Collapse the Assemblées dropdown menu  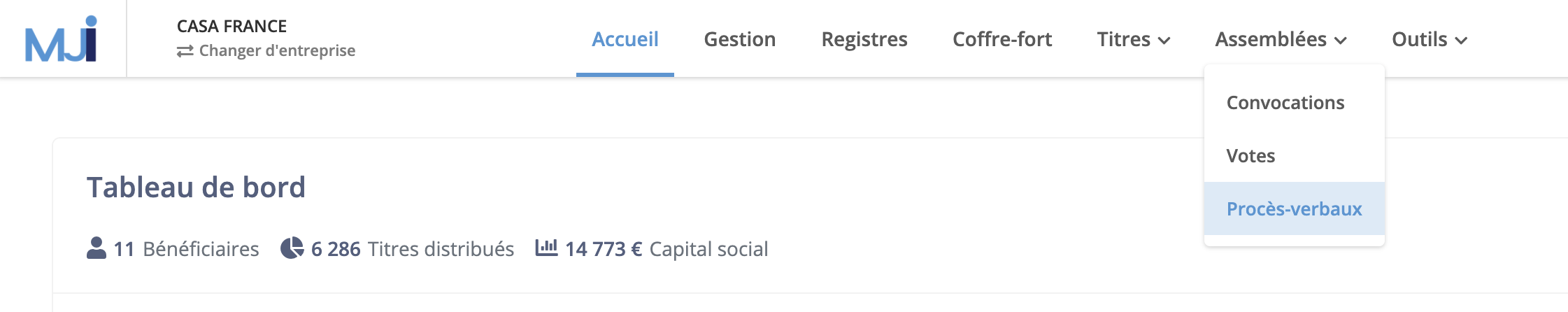click(x=1281, y=39)
